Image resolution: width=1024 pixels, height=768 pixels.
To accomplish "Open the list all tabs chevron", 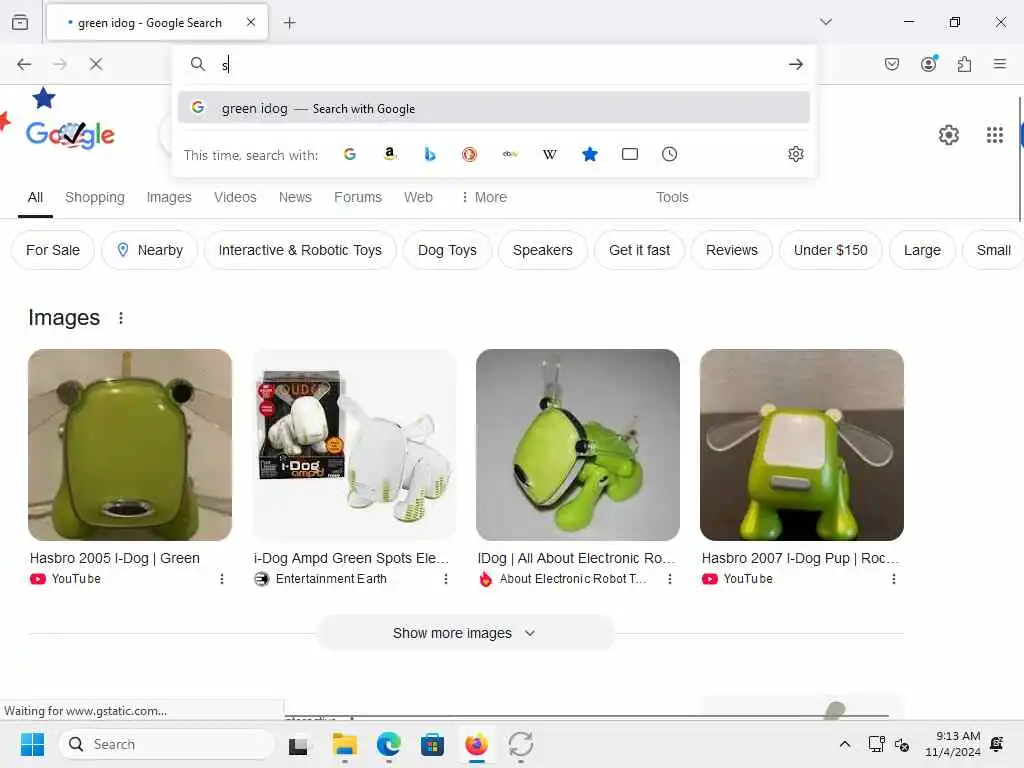I will pyautogui.click(x=826, y=22).
